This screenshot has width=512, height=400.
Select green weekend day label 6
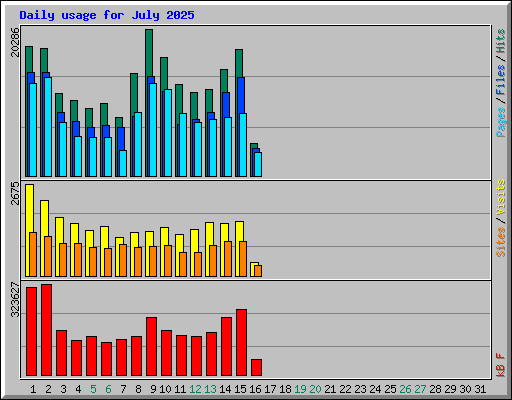[108, 389]
